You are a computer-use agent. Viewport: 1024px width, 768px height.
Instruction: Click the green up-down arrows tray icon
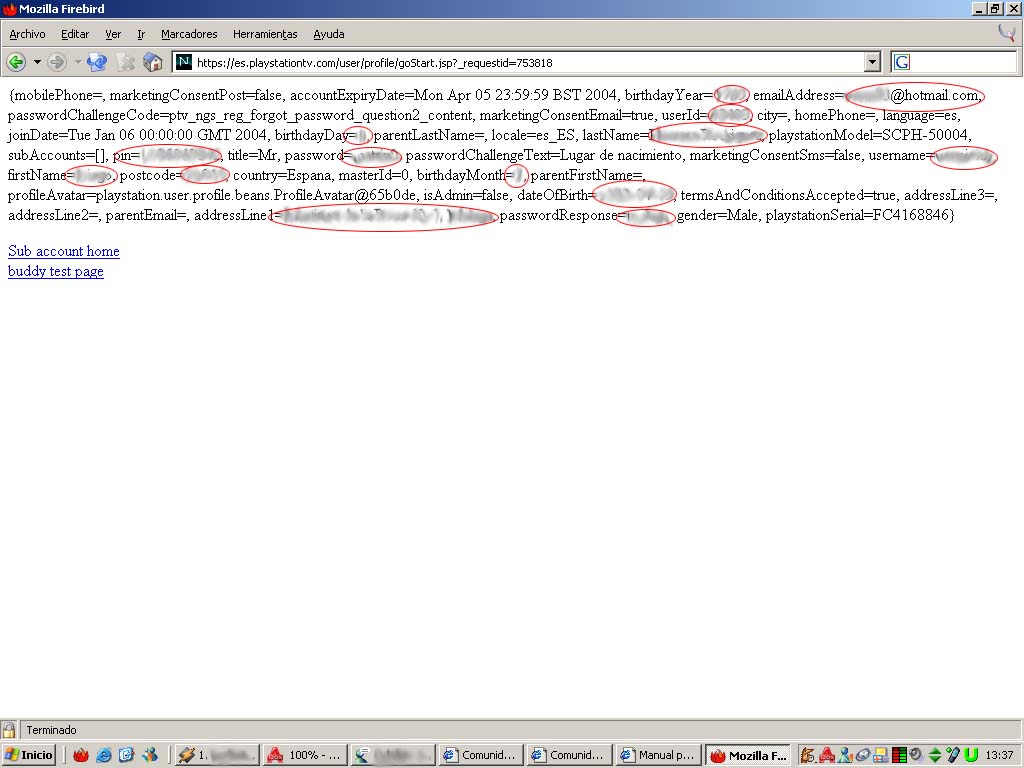click(935, 756)
